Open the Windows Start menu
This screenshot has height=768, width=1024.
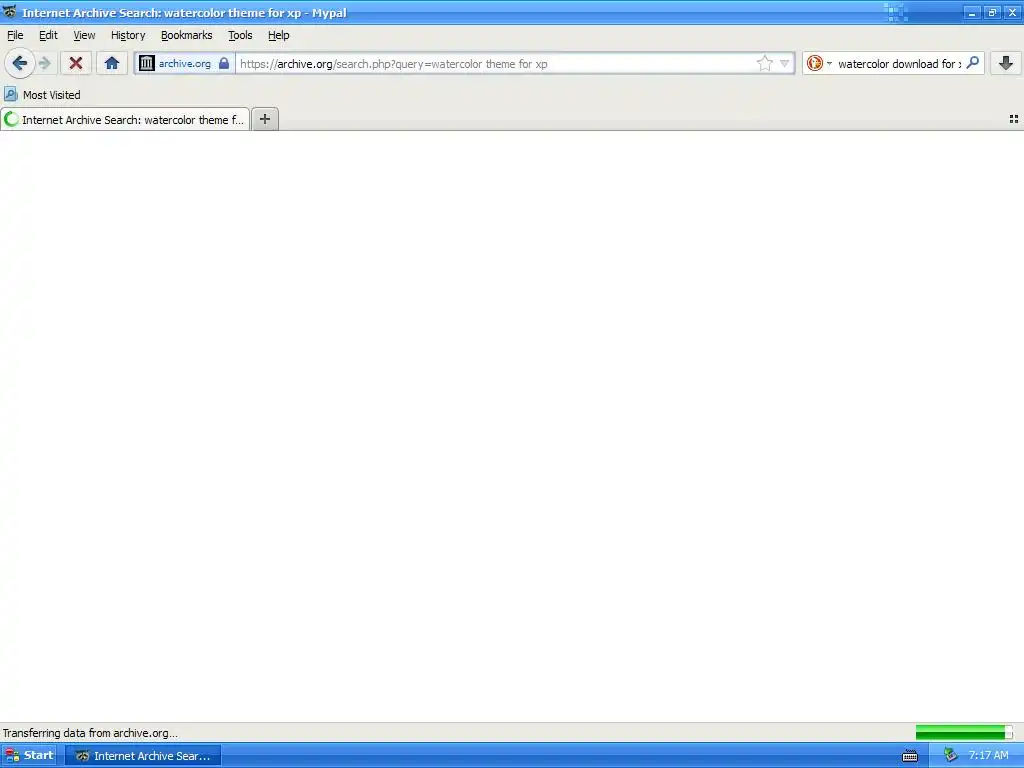pyautogui.click(x=29, y=756)
